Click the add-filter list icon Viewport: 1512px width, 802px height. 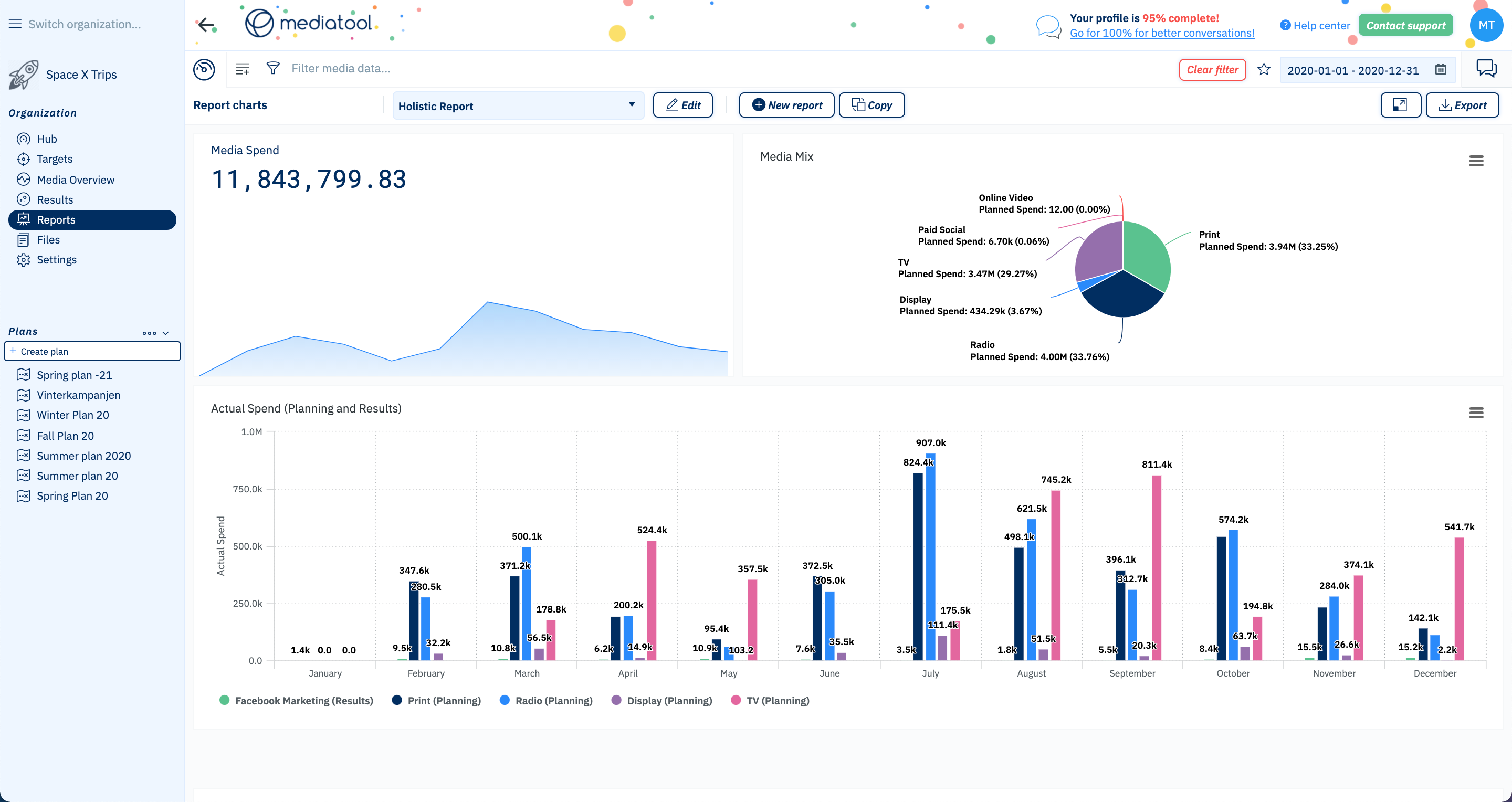pos(243,69)
